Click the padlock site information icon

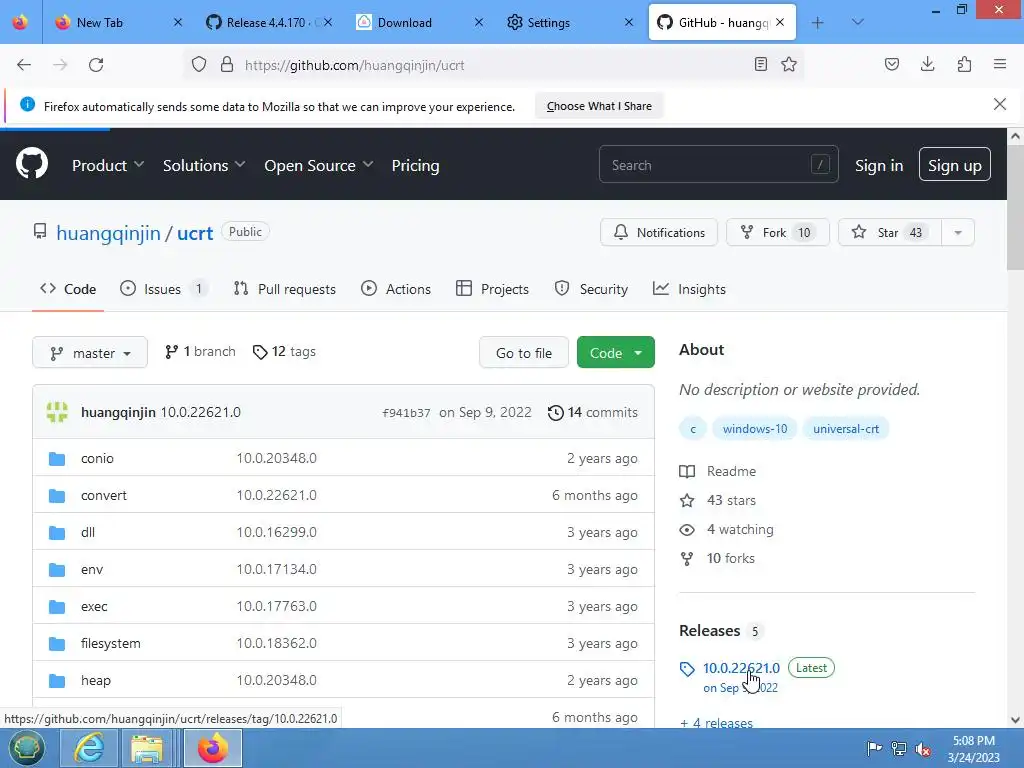coord(227,64)
